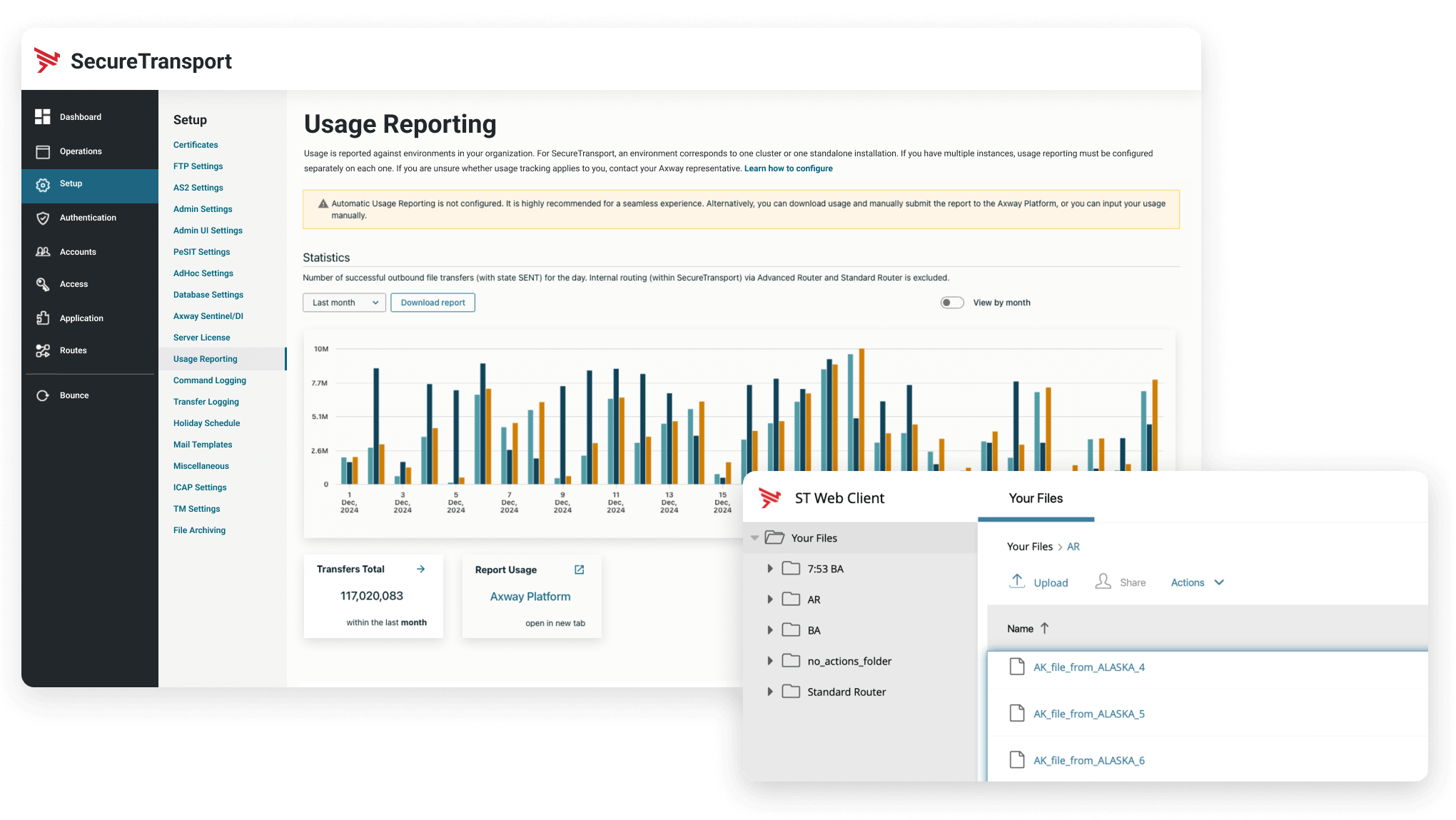This screenshot has height=820, width=1456.
Task: Collapse the Your Files tree root
Action: pyautogui.click(x=754, y=538)
